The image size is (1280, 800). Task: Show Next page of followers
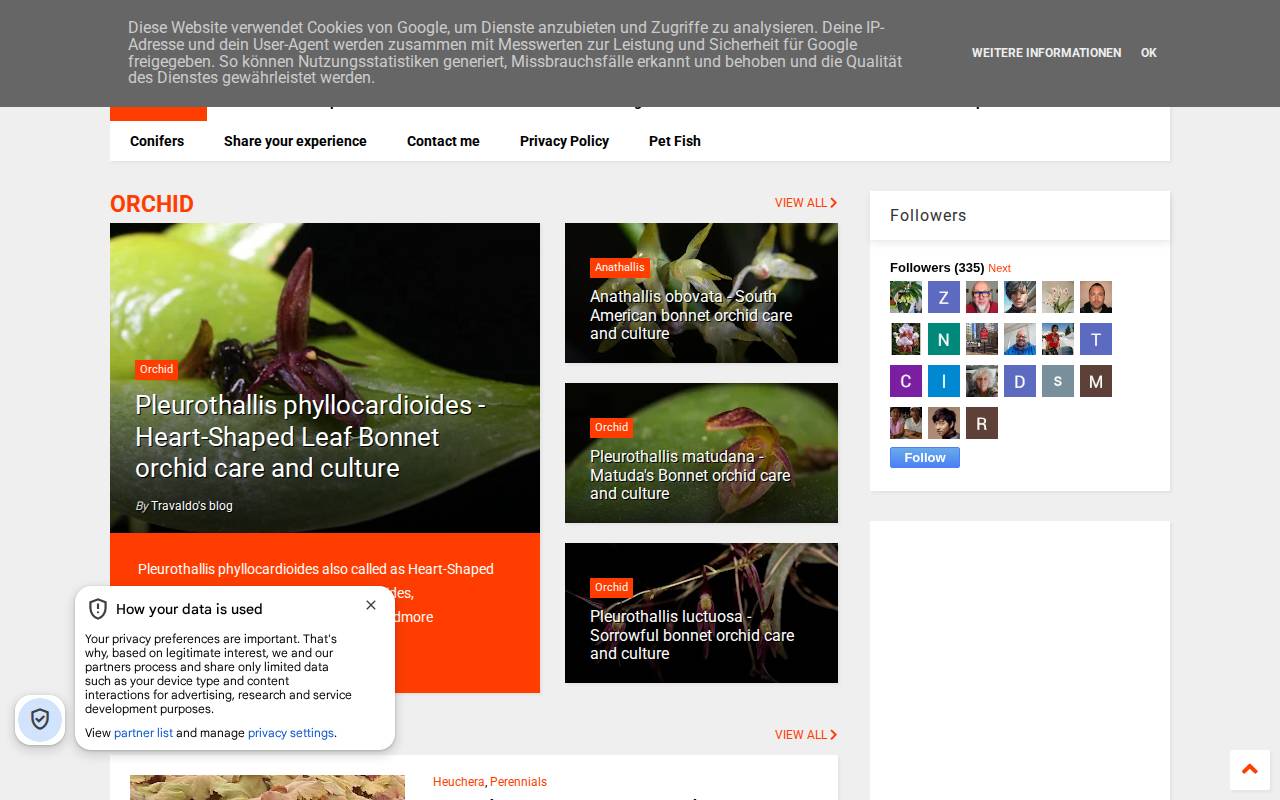999,268
